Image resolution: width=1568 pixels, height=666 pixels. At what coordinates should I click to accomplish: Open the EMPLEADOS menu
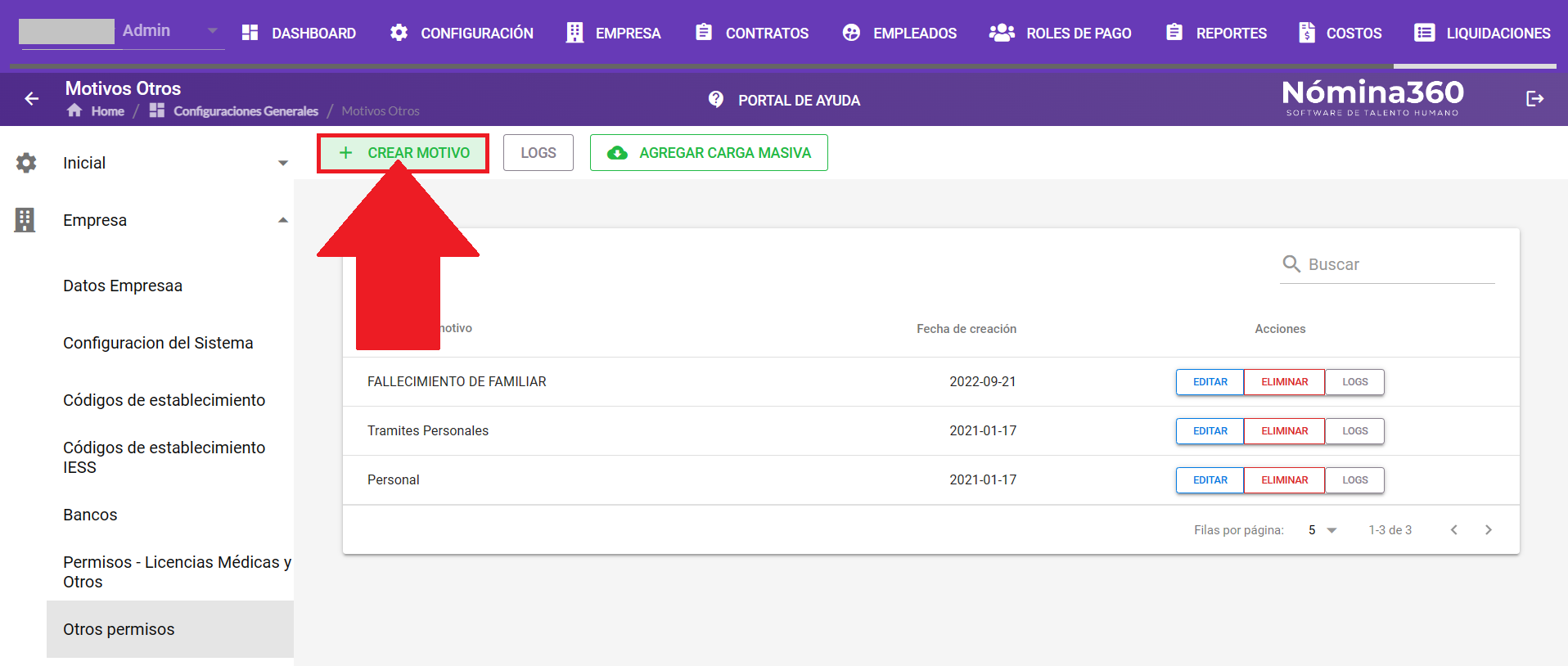(899, 33)
